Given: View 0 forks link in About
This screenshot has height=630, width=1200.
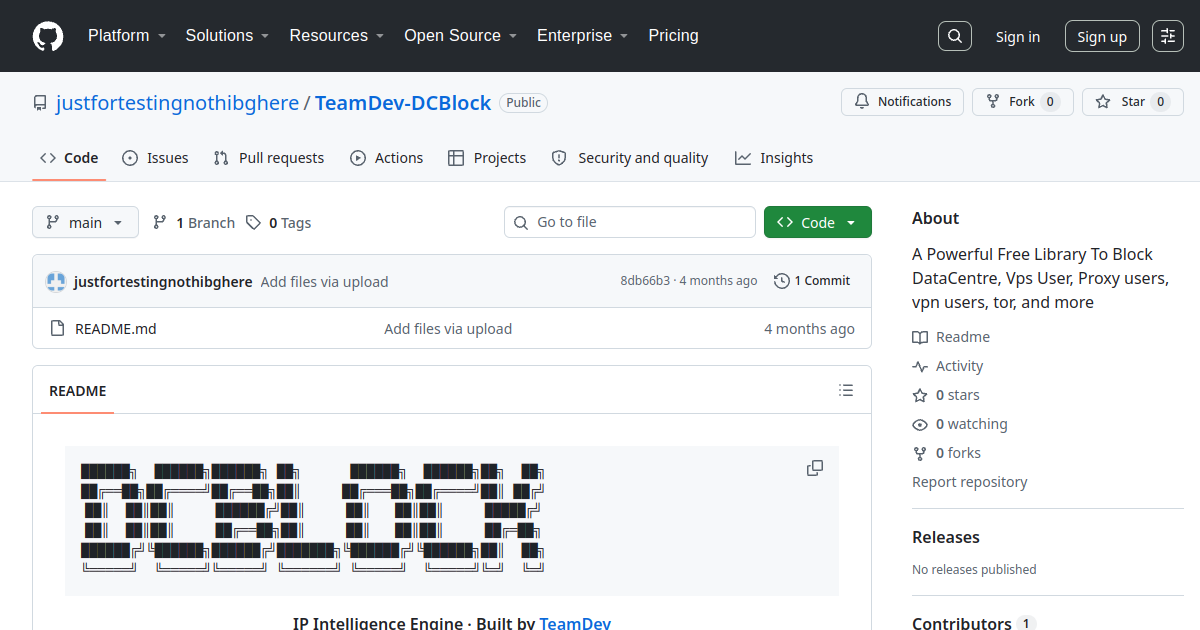Looking at the screenshot, I should click(x=947, y=453).
